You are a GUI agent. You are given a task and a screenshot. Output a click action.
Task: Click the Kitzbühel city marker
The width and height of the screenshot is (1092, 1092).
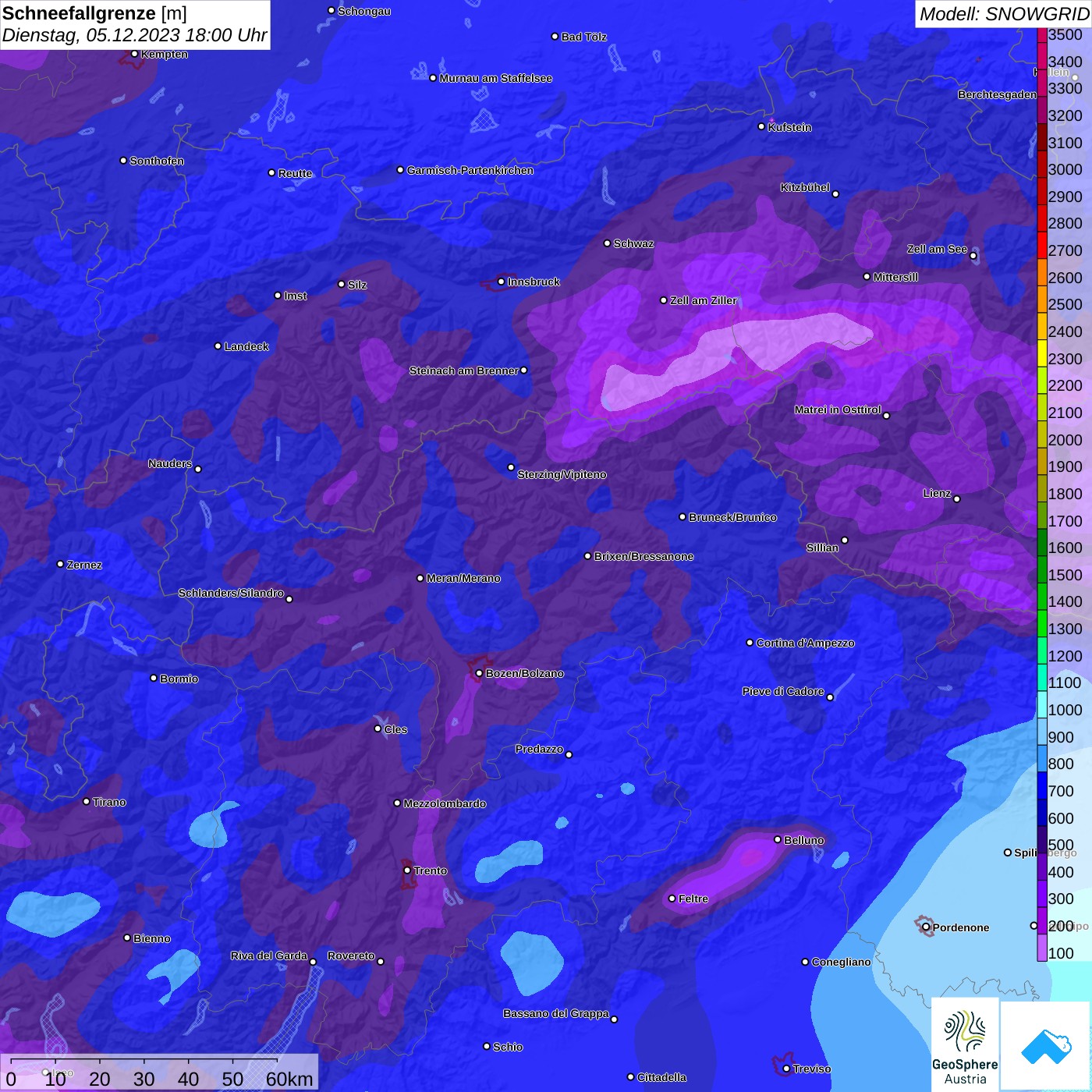pos(835,194)
